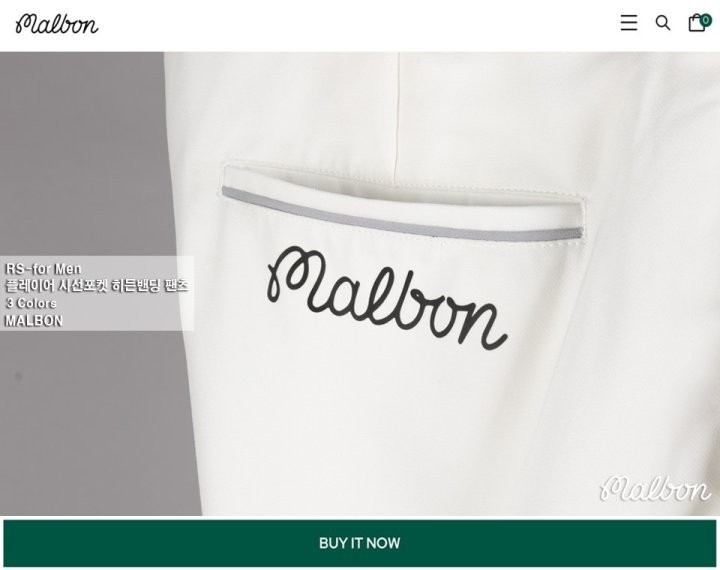720x570 pixels.
Task: Click the translucent product caption box
Action: pos(96,293)
